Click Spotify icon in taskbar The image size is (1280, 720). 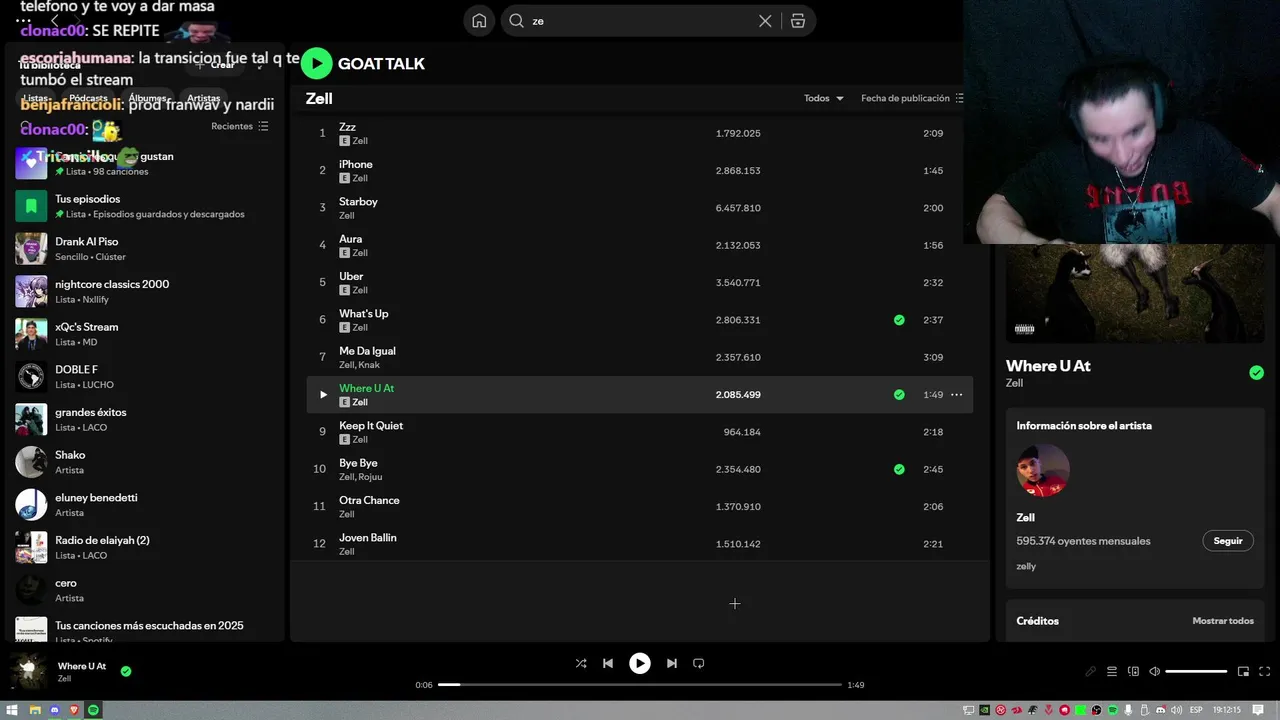pos(94,710)
